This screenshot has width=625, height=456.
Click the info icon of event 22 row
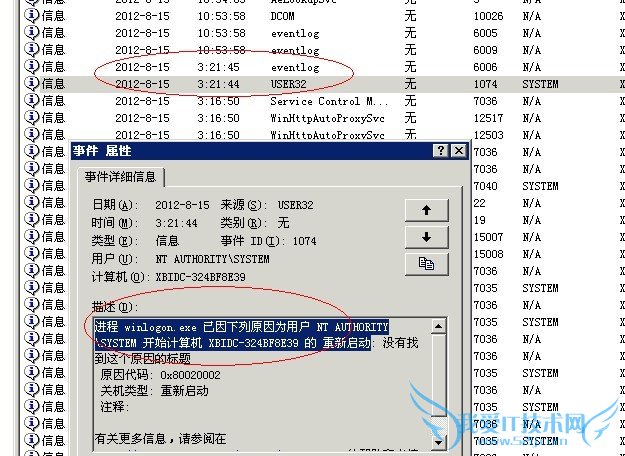click(31, 202)
